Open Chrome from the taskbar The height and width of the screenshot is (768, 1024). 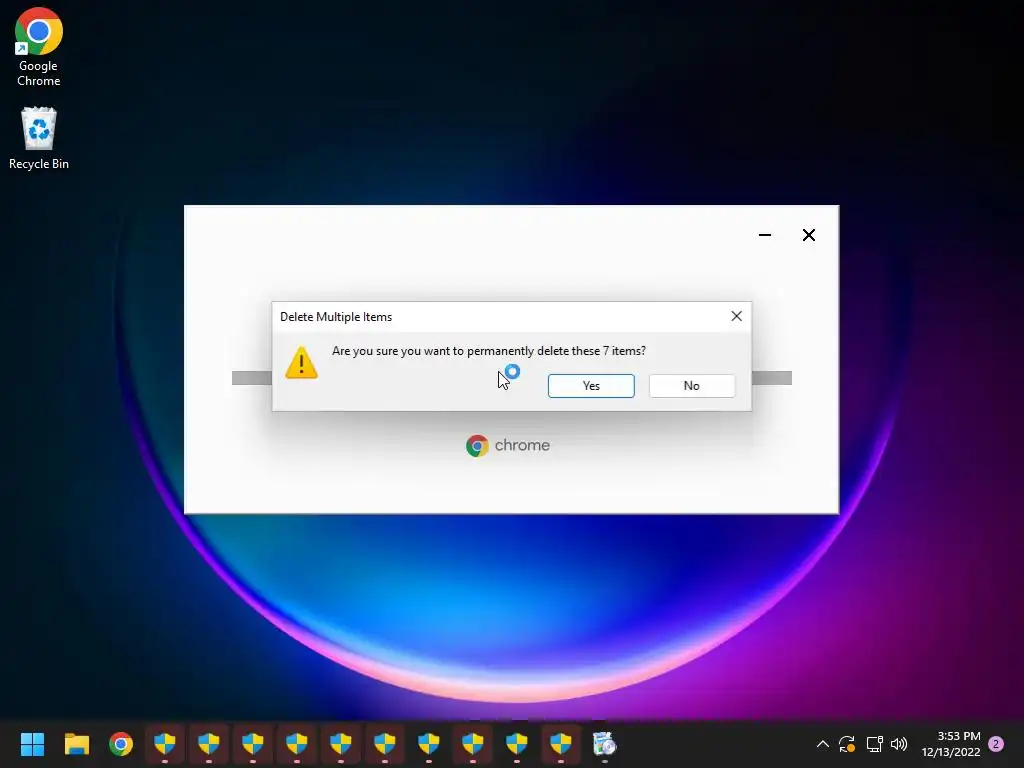pos(121,744)
